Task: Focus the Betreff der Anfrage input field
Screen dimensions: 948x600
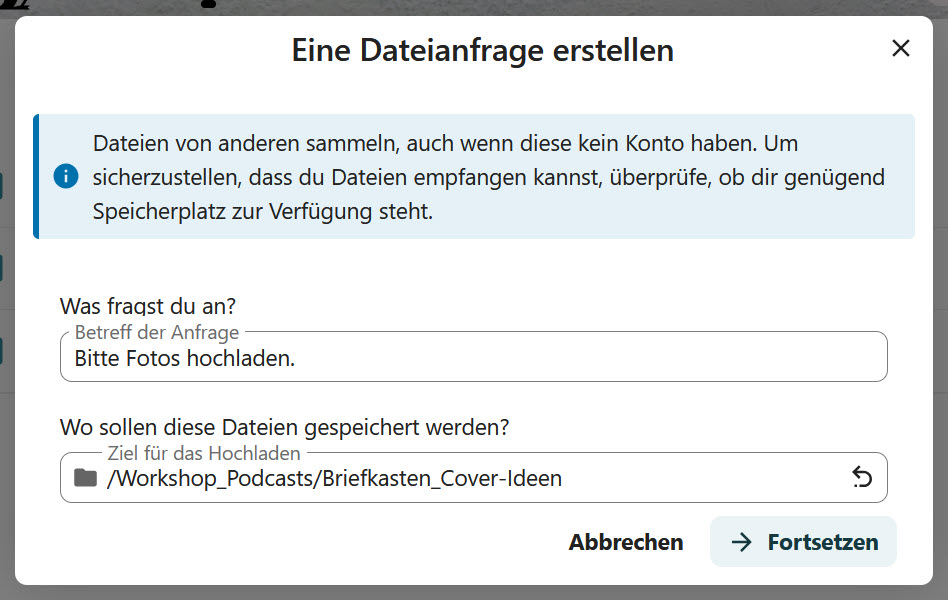Action: [x=473, y=358]
